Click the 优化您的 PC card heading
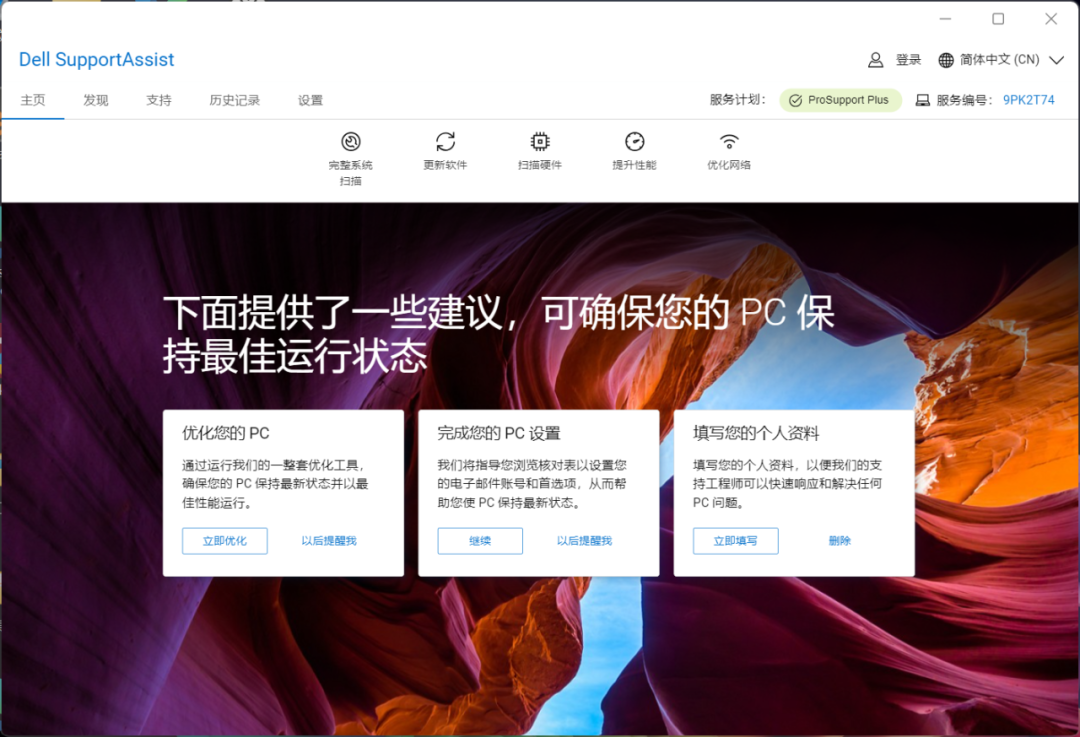The width and height of the screenshot is (1080, 737). pos(226,433)
